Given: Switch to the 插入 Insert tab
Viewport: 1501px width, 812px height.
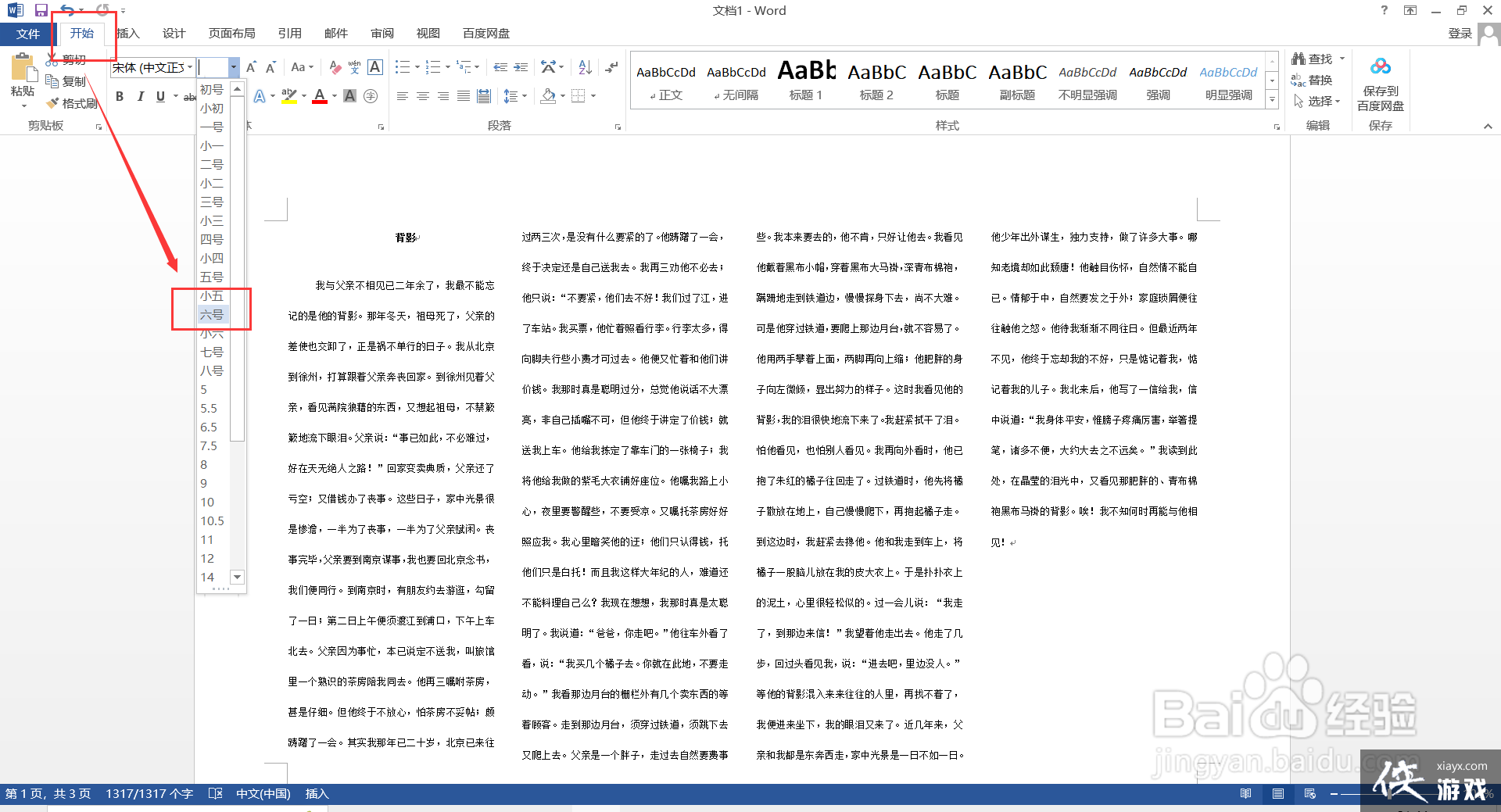Looking at the screenshot, I should tap(127, 34).
